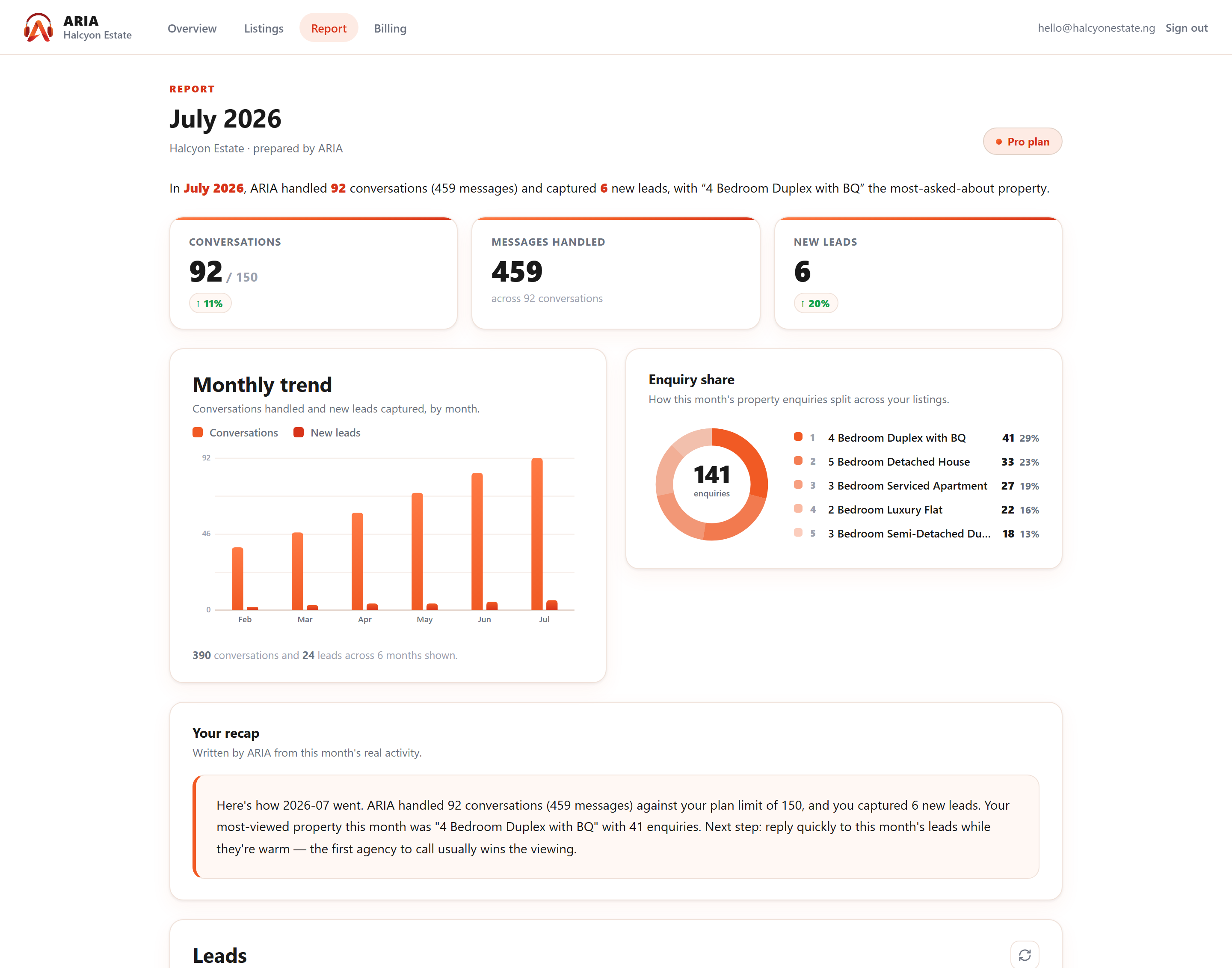
Task: Click the Jul conversations bar
Action: (x=537, y=534)
